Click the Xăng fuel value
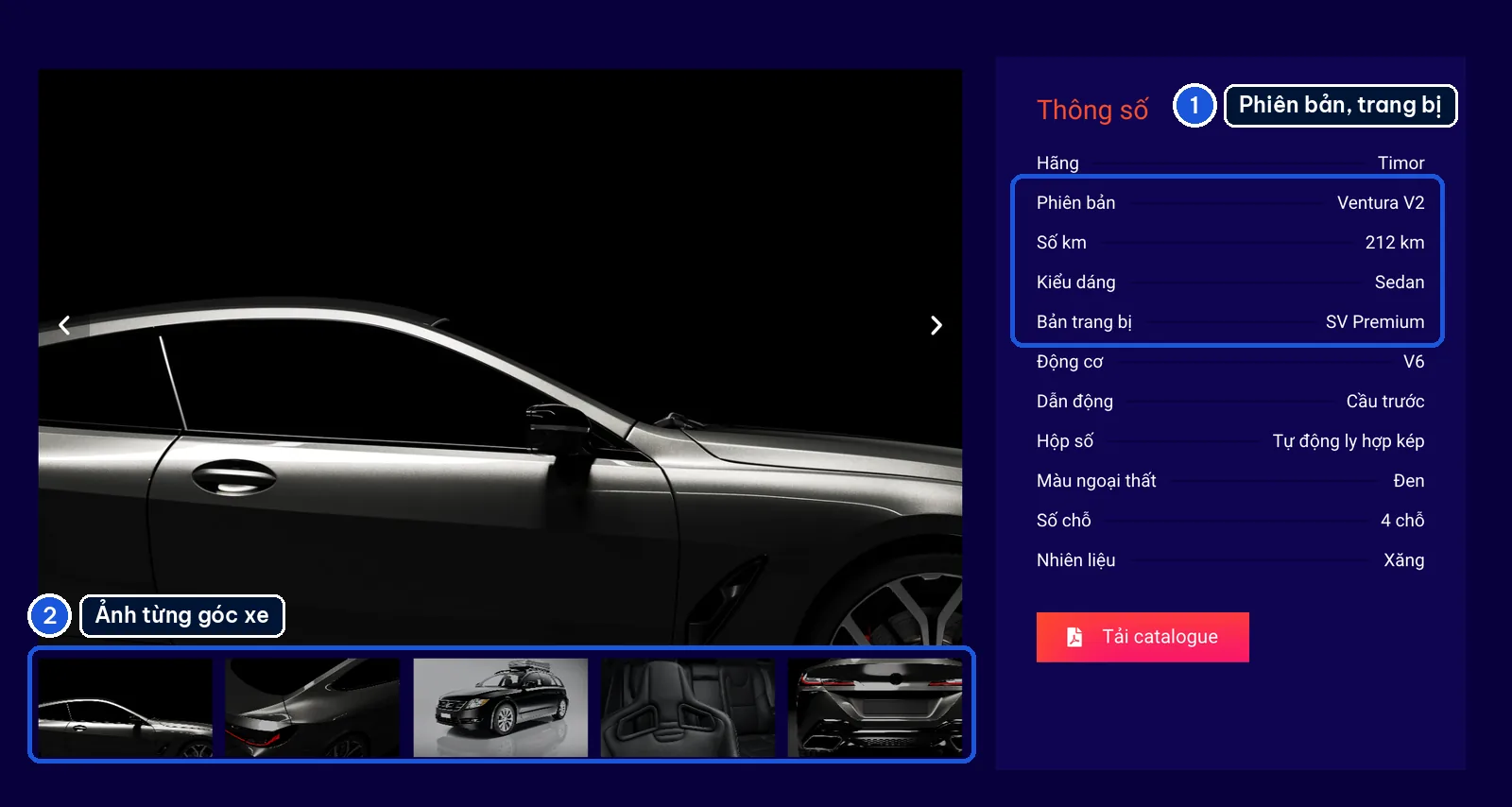The width and height of the screenshot is (1512, 807). point(1404,559)
